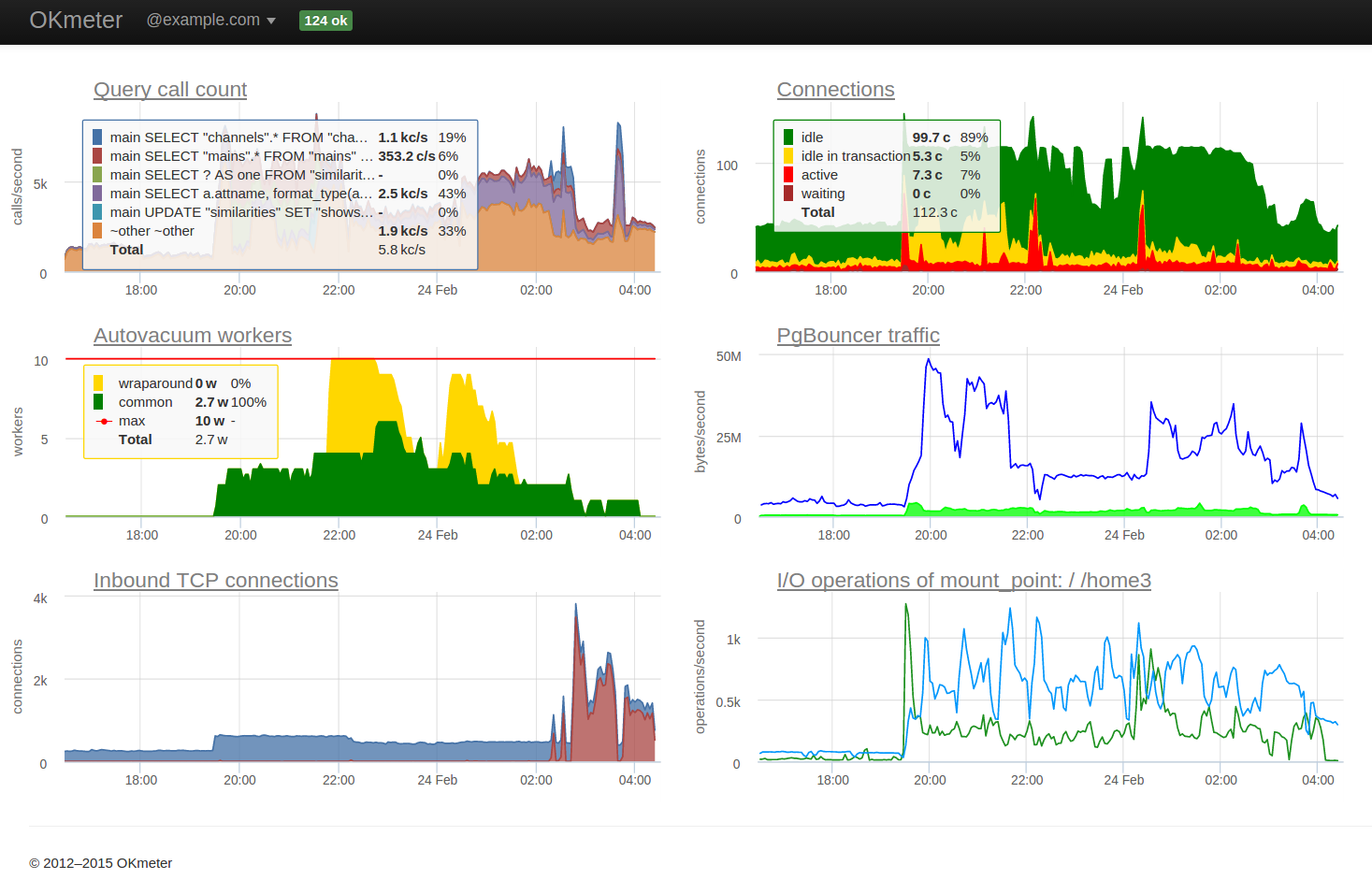Click the red active legend swatch
The image size is (1372, 894).
[x=788, y=175]
